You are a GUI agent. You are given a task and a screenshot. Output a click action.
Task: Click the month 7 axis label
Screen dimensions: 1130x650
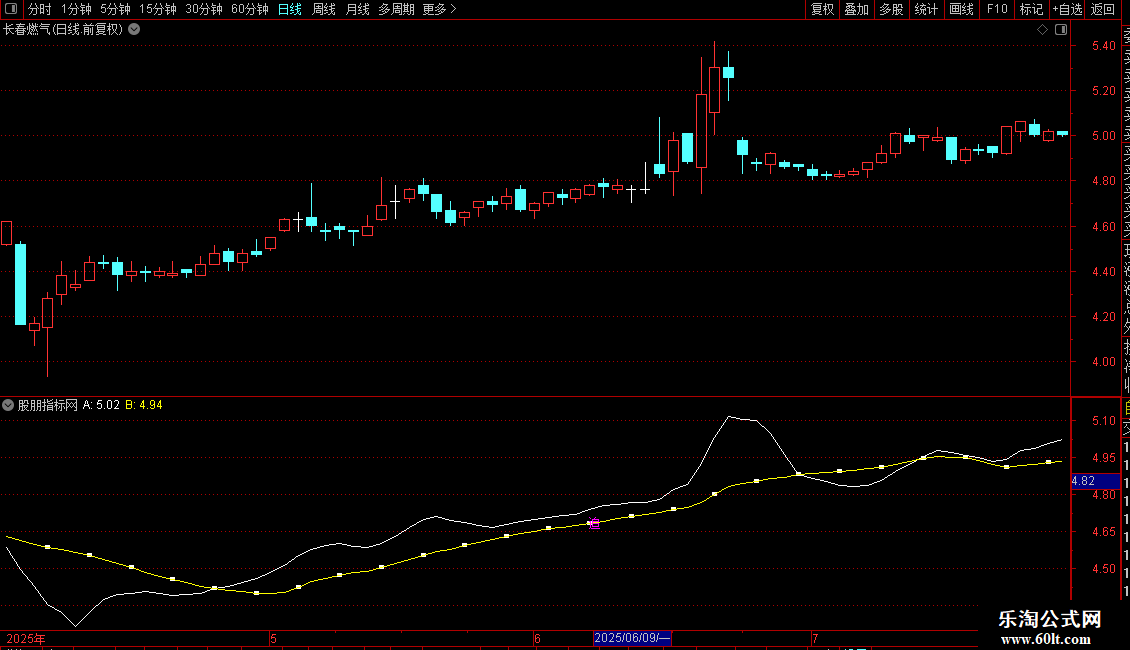815,638
